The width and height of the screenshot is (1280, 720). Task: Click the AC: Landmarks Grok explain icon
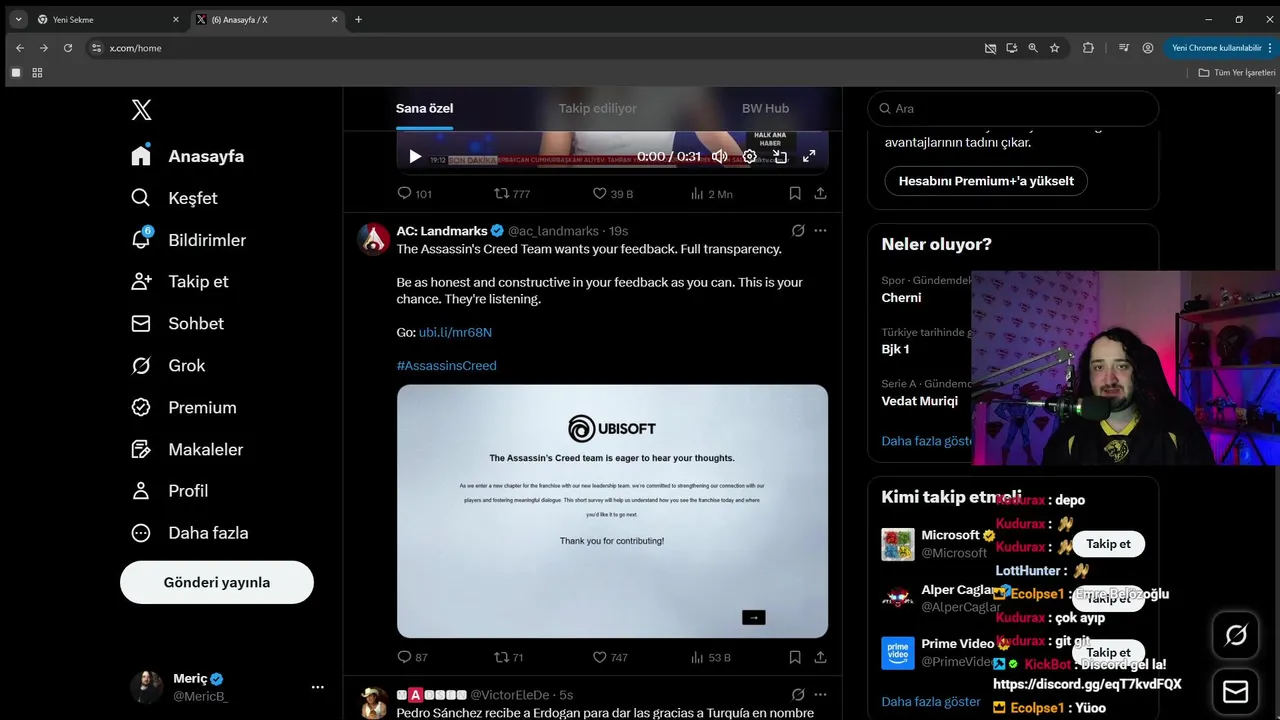click(x=798, y=230)
